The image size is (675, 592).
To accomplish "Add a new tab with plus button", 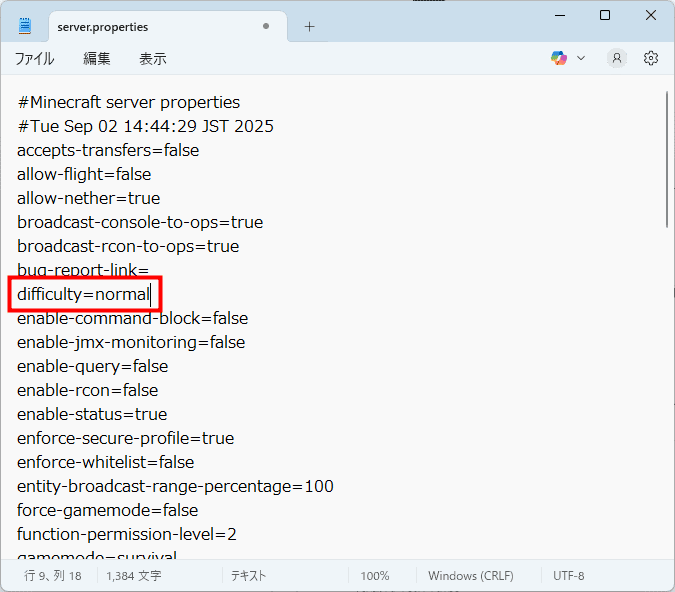I will pyautogui.click(x=309, y=27).
